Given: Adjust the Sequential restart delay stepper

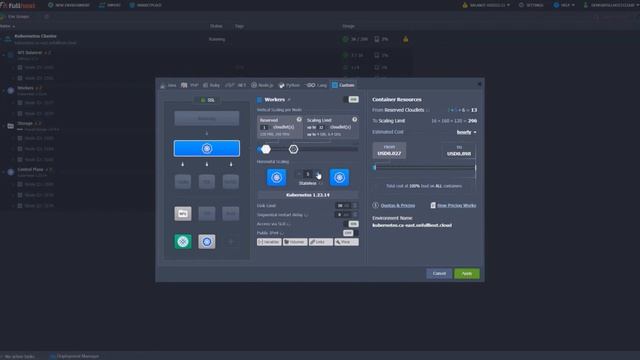Looking at the screenshot, I should (x=354, y=215).
